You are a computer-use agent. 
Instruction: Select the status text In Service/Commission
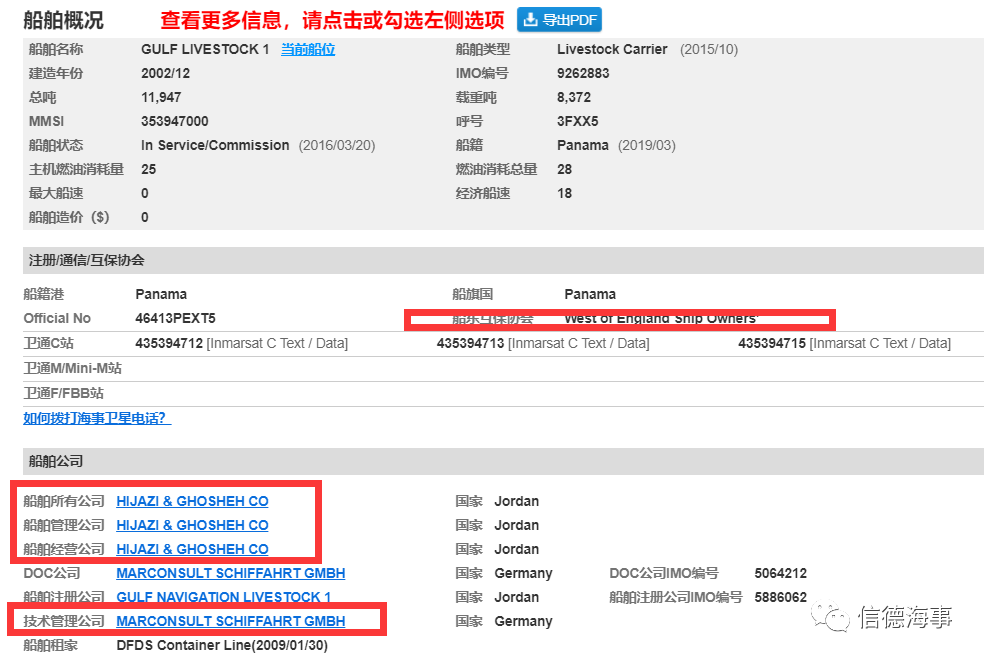(215, 146)
